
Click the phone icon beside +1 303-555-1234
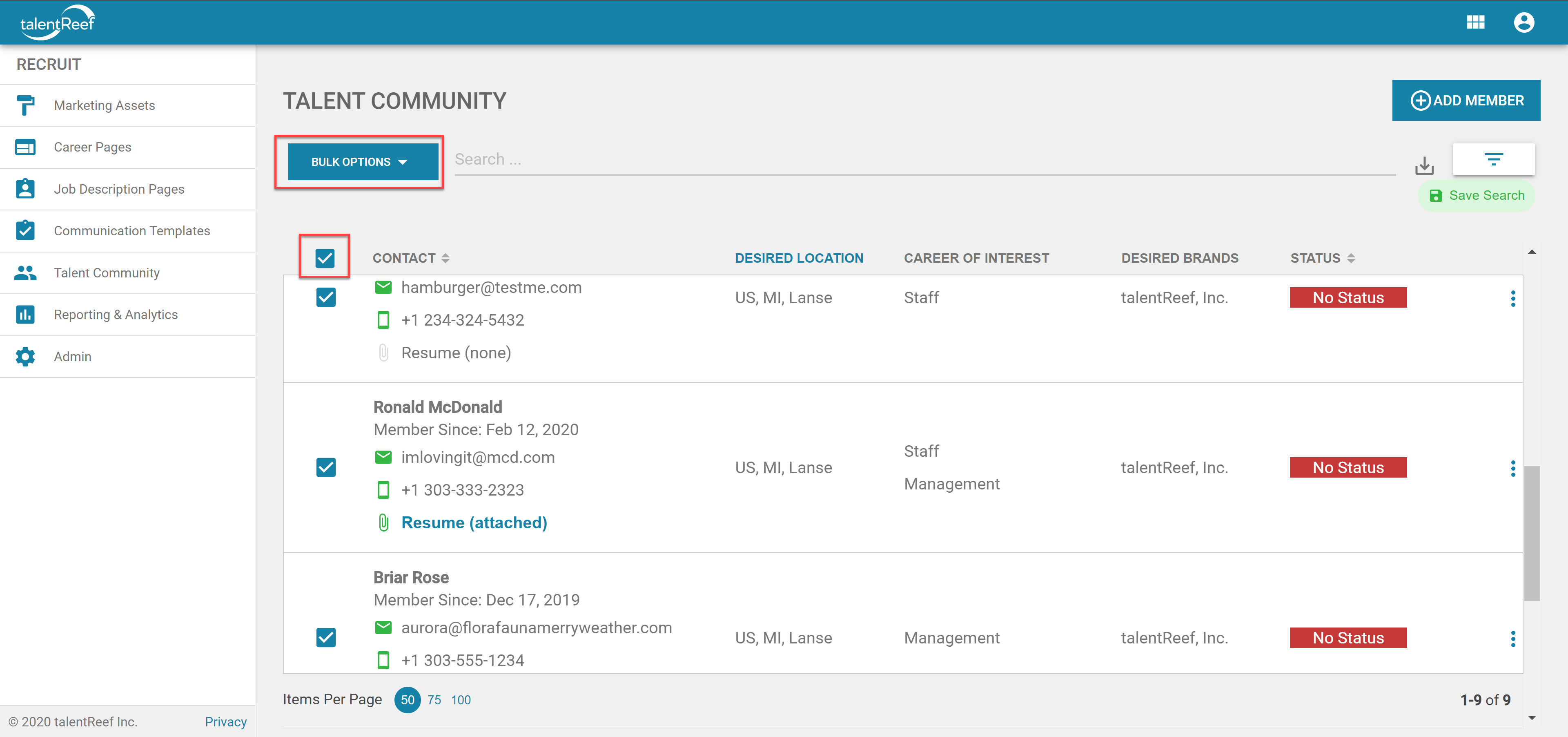pyautogui.click(x=383, y=660)
